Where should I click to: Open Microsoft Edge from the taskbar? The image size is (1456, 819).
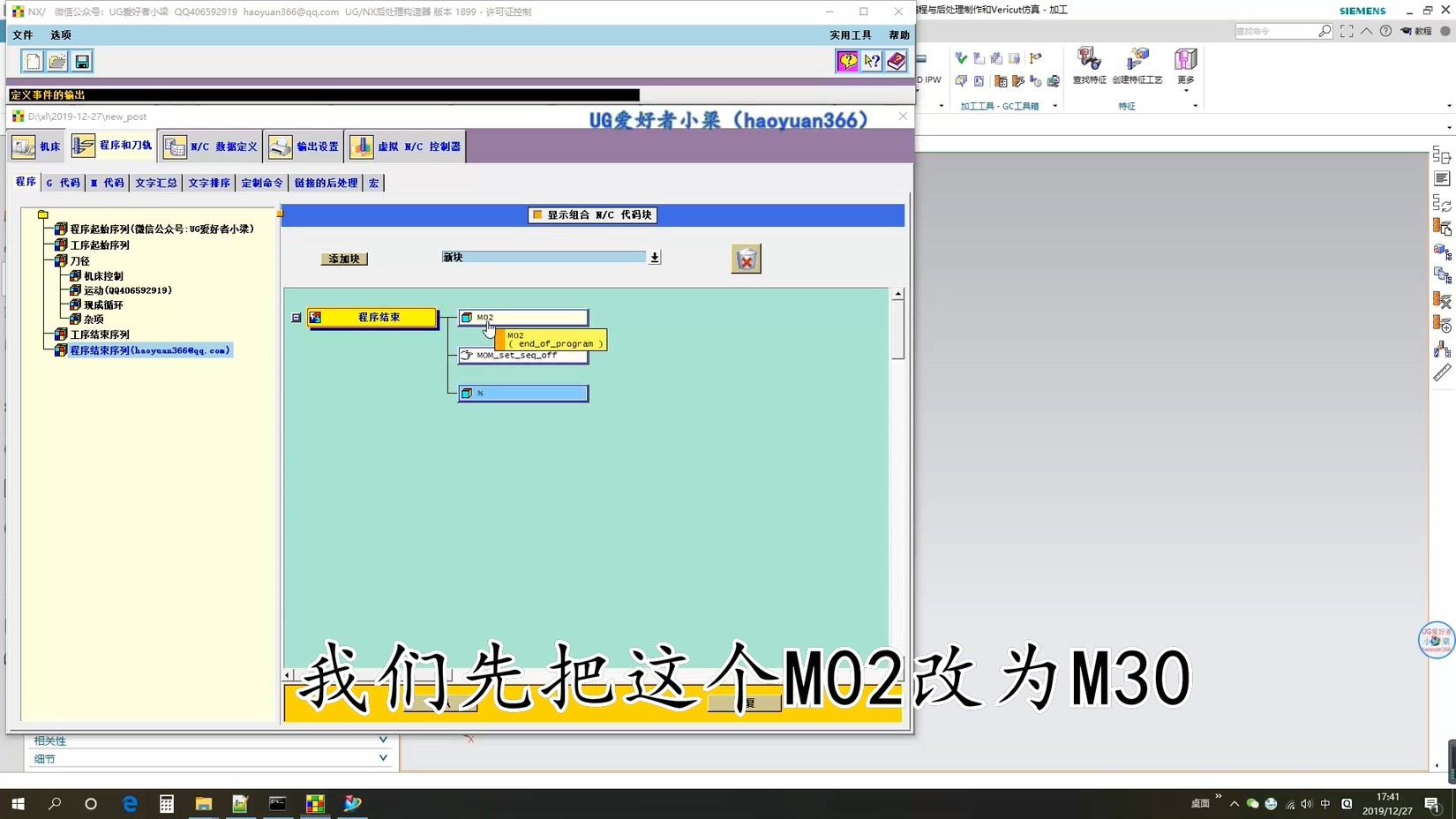[130, 803]
